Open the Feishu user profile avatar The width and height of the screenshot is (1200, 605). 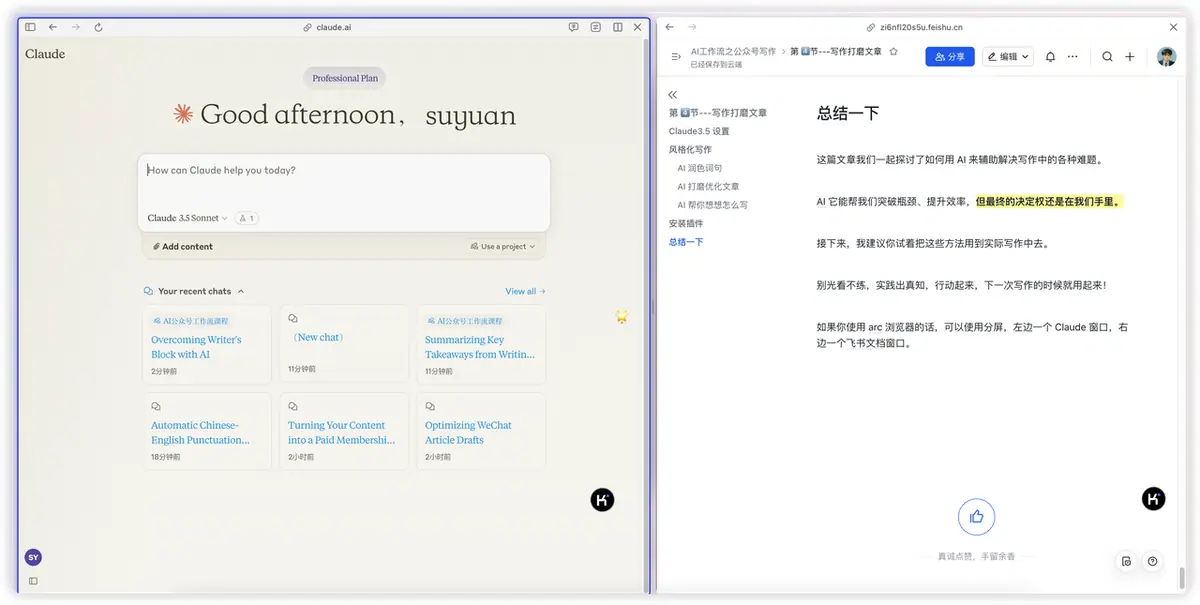pyautogui.click(x=1167, y=57)
